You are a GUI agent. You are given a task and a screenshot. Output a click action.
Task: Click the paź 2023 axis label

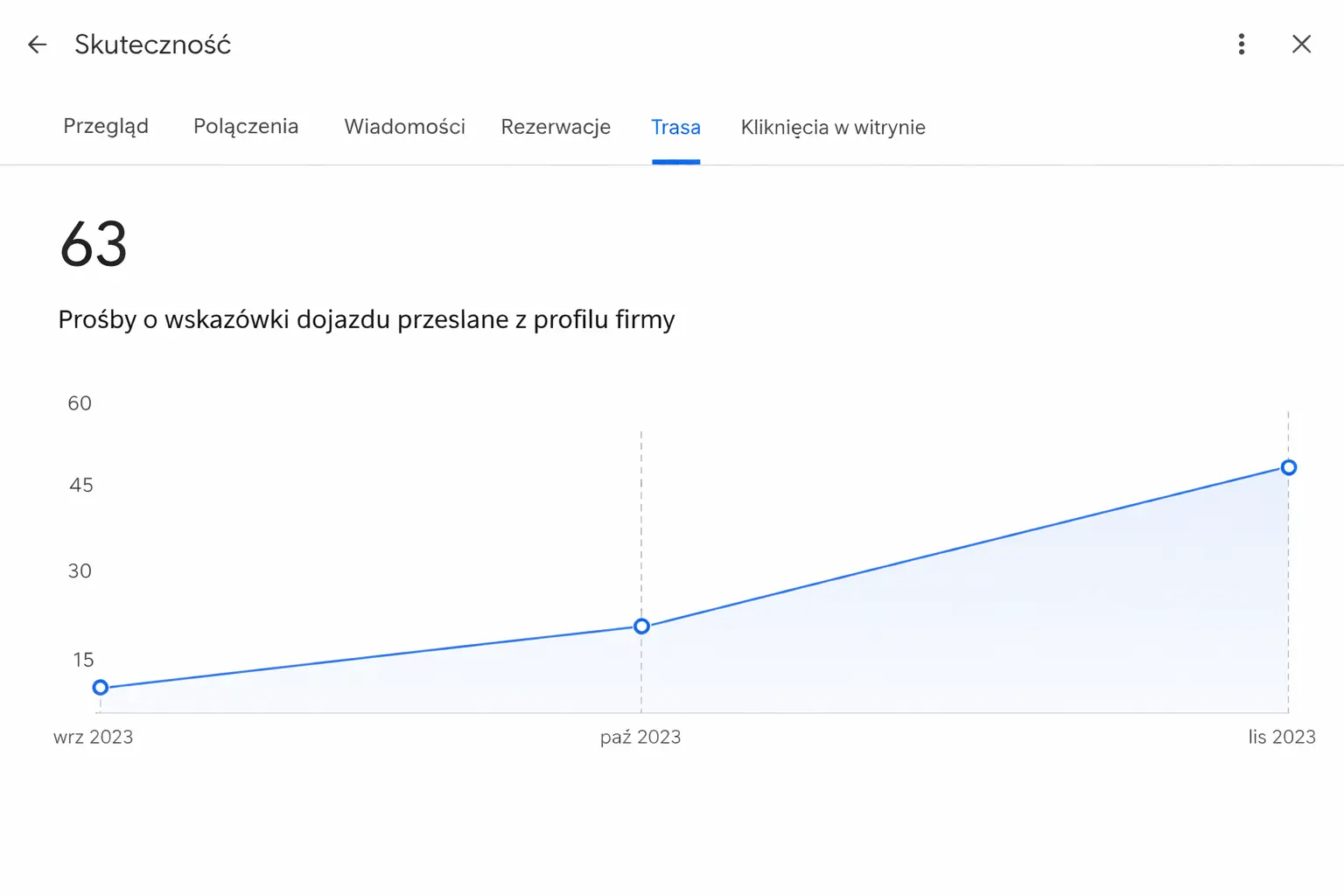pyautogui.click(x=640, y=737)
